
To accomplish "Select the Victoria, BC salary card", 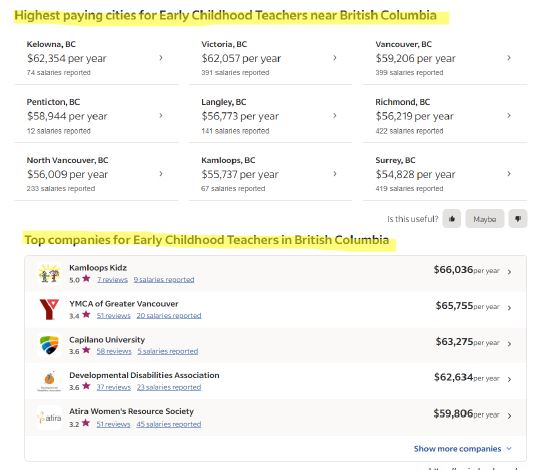I will point(270,58).
